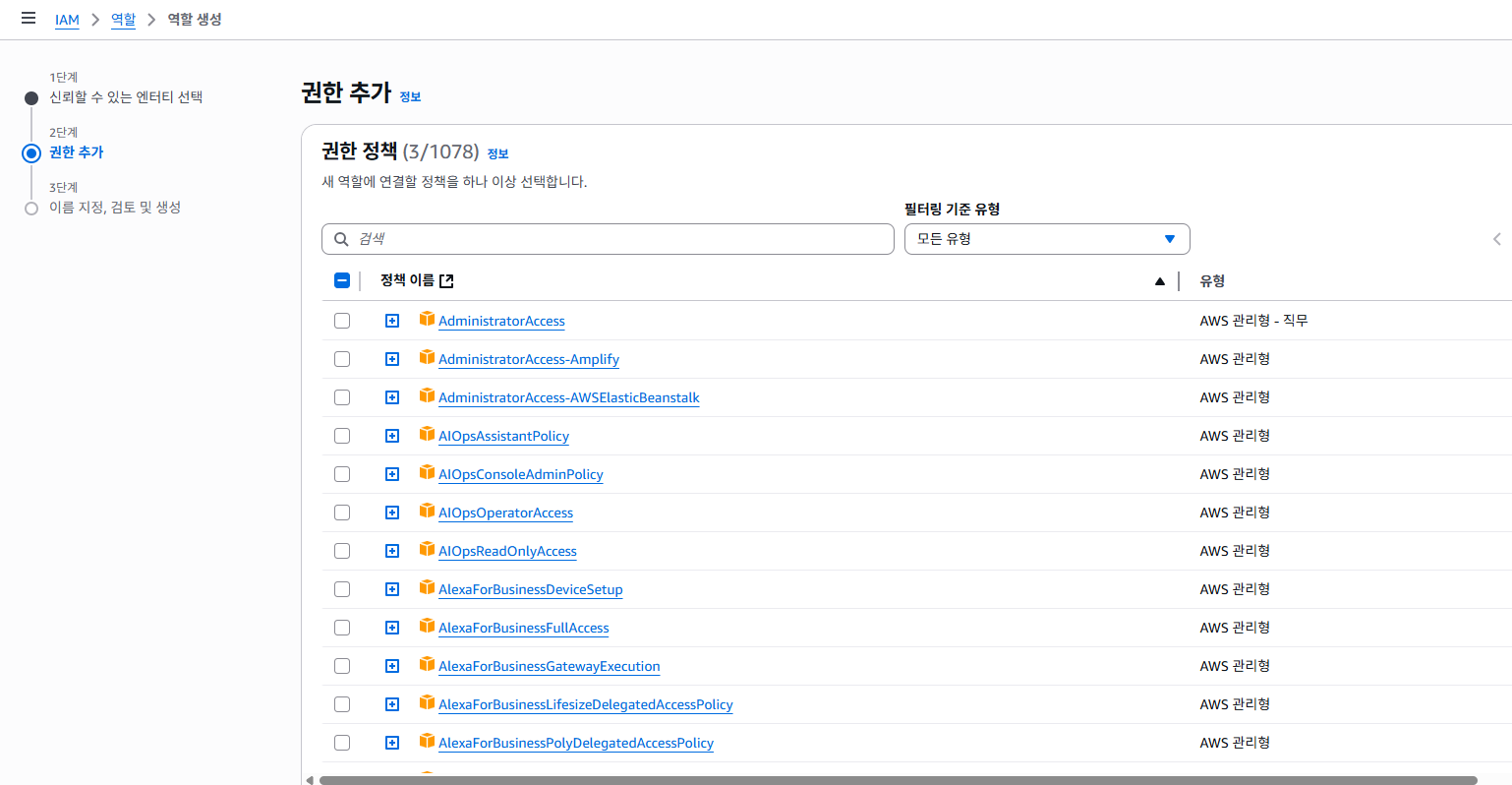Click 'AWS 관리형 - 직무' type cell
1512x785 pixels.
coord(1253,321)
